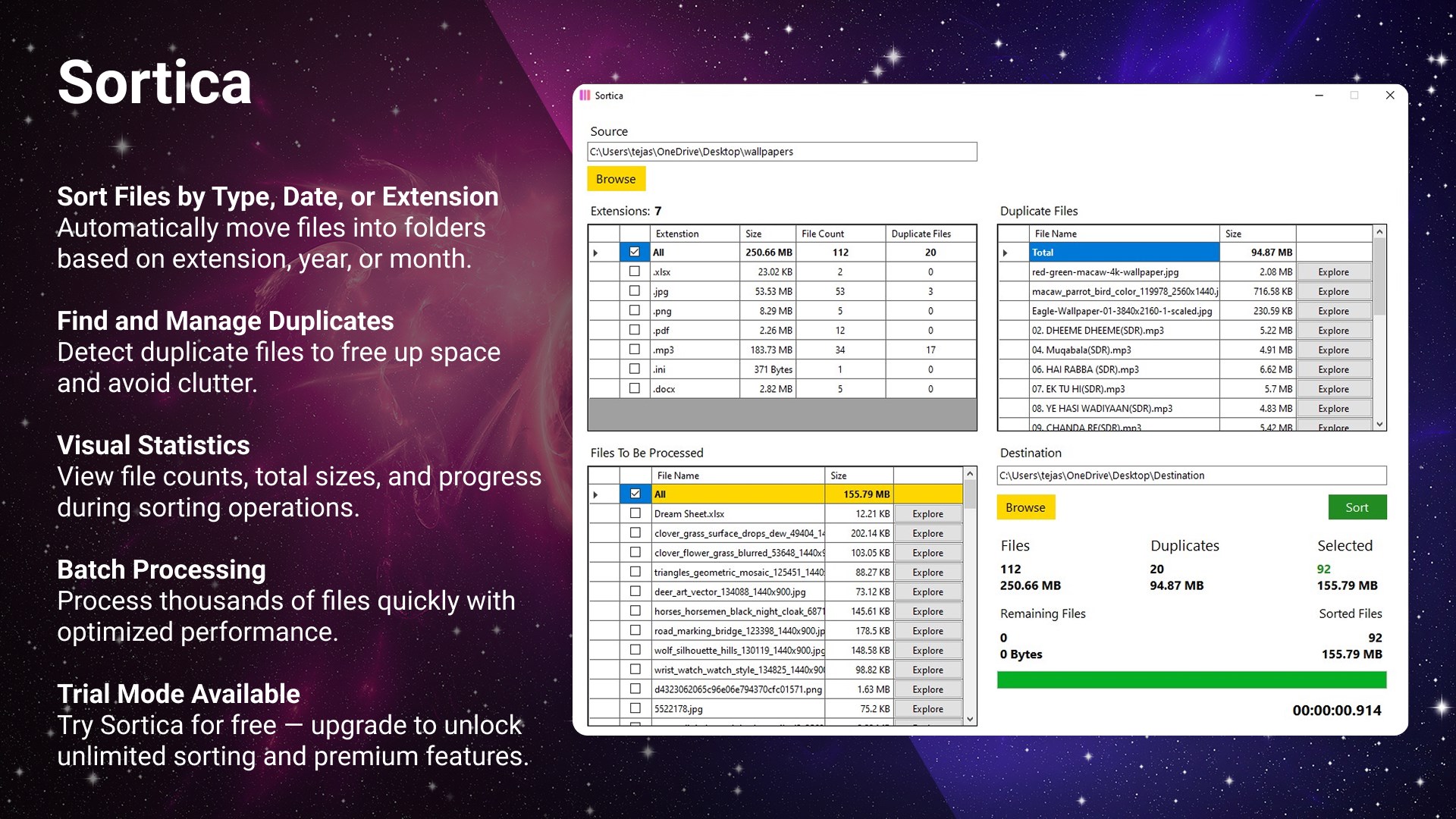Image resolution: width=1456 pixels, height=819 pixels.
Task: Uncheck the All extensions checkbox
Action: pyautogui.click(x=635, y=252)
